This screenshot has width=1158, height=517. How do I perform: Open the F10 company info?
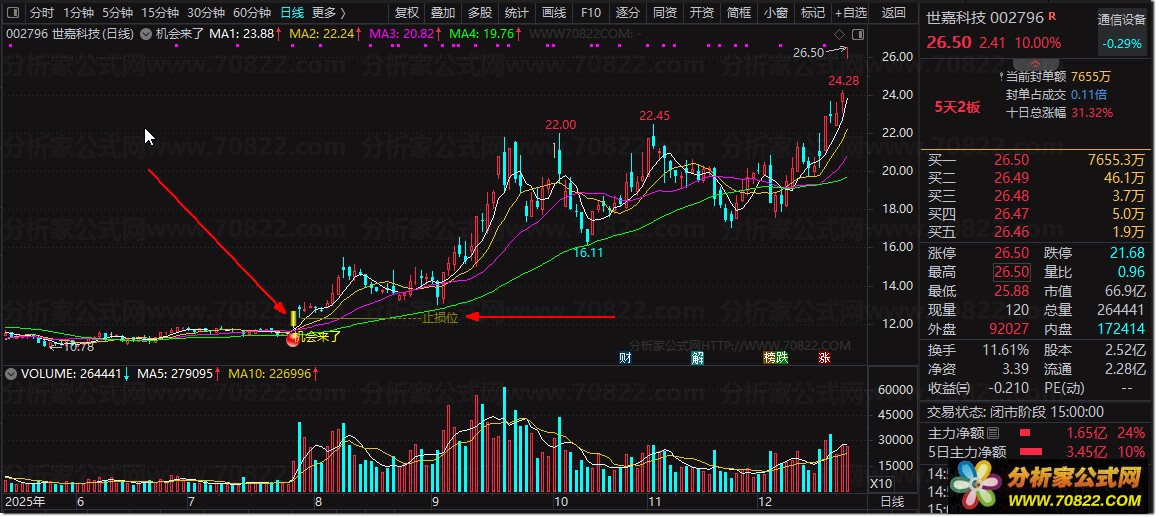pos(591,13)
